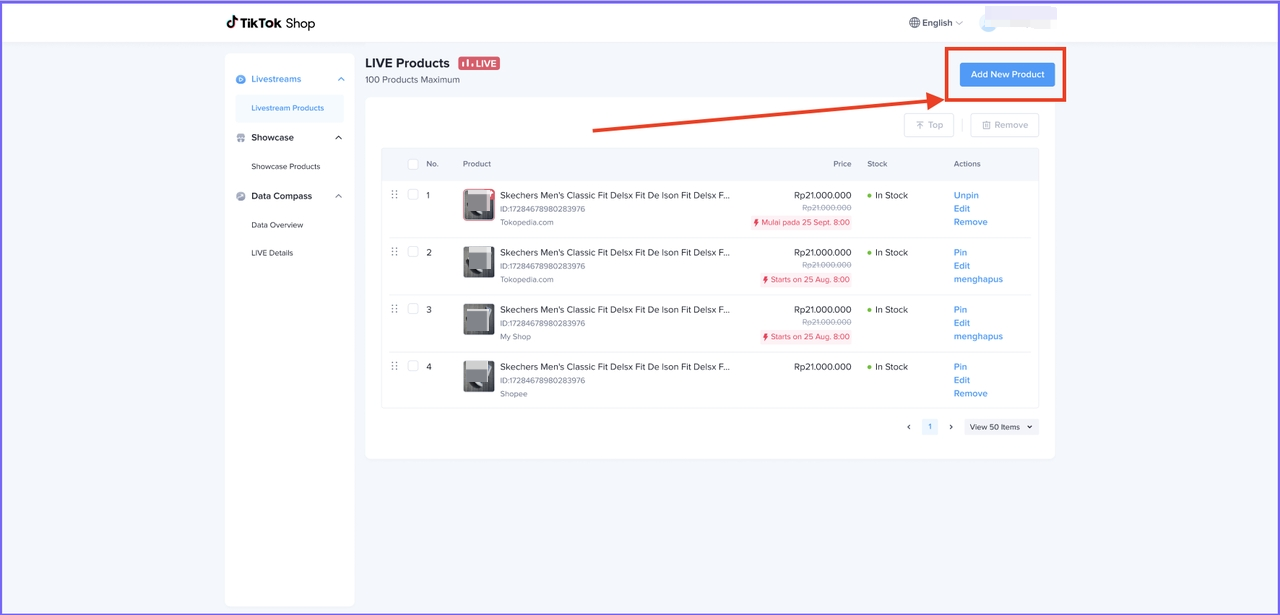Viewport: 1280px width, 615px height.
Task: Click the user profile avatar
Action: tap(988, 23)
